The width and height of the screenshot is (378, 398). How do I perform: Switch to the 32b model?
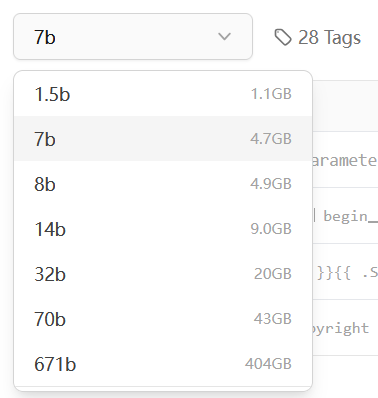163,274
